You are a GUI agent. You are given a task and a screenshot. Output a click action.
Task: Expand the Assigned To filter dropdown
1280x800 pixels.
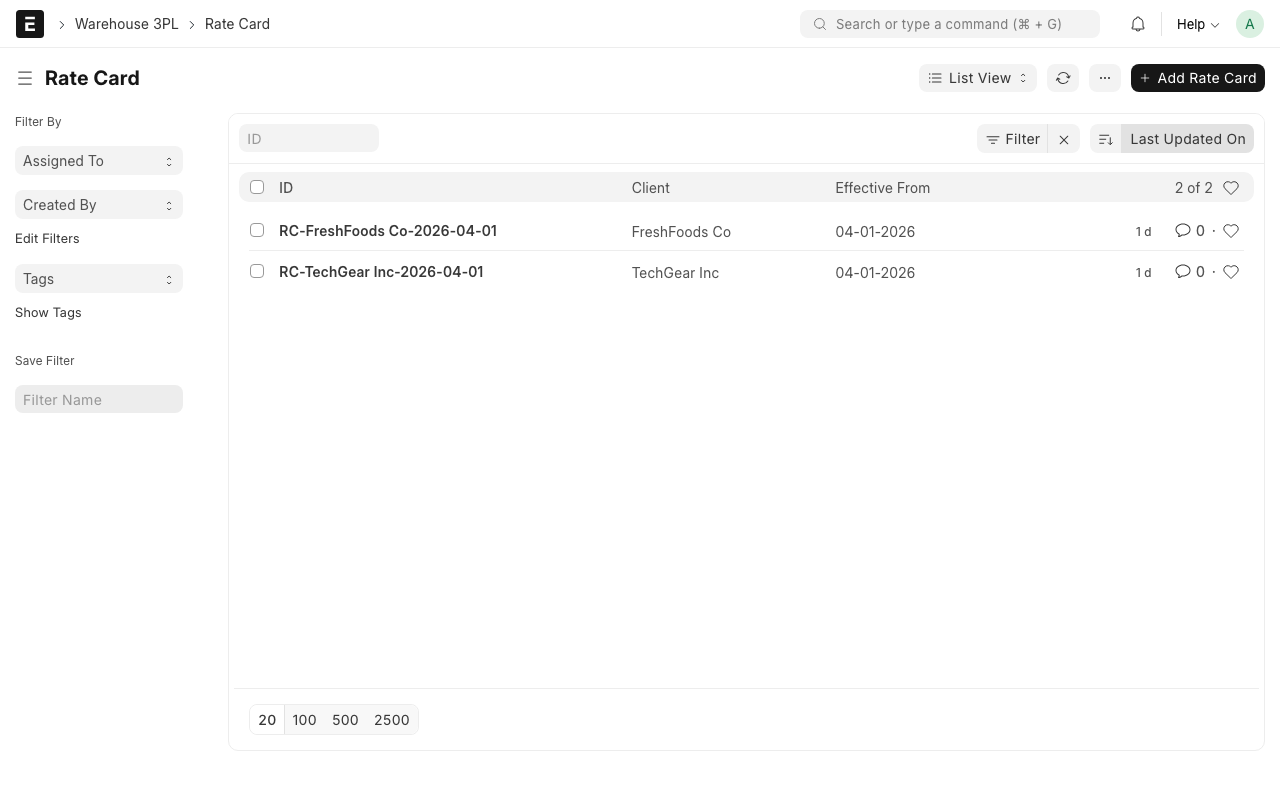point(99,161)
